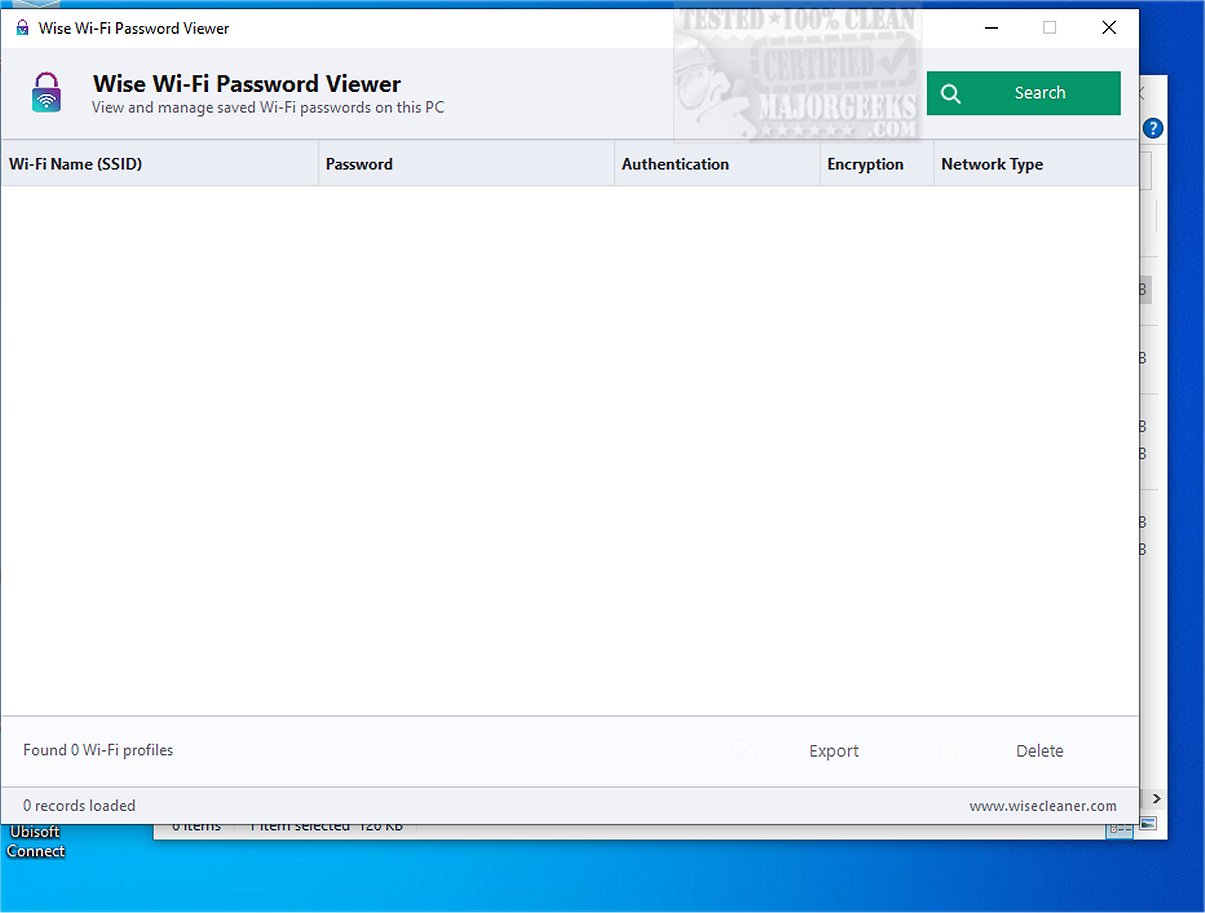Minimize the Wise Wi-Fi Password Viewer window
This screenshot has height=913, width=1205.
click(x=990, y=28)
